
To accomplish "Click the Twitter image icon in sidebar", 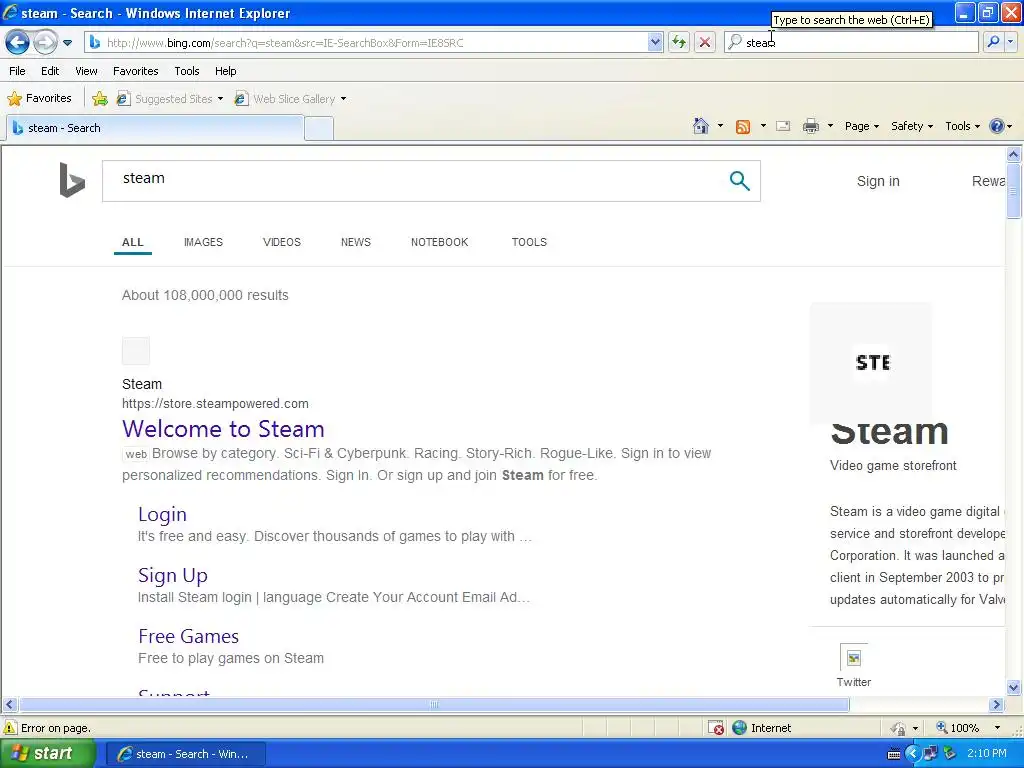I will pyautogui.click(x=854, y=658).
